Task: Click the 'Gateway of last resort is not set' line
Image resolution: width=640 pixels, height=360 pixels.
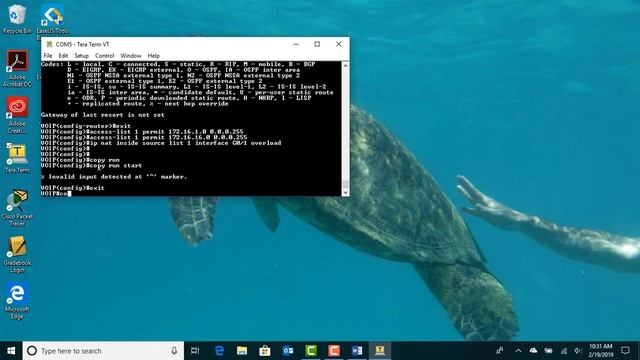Action: pos(103,115)
